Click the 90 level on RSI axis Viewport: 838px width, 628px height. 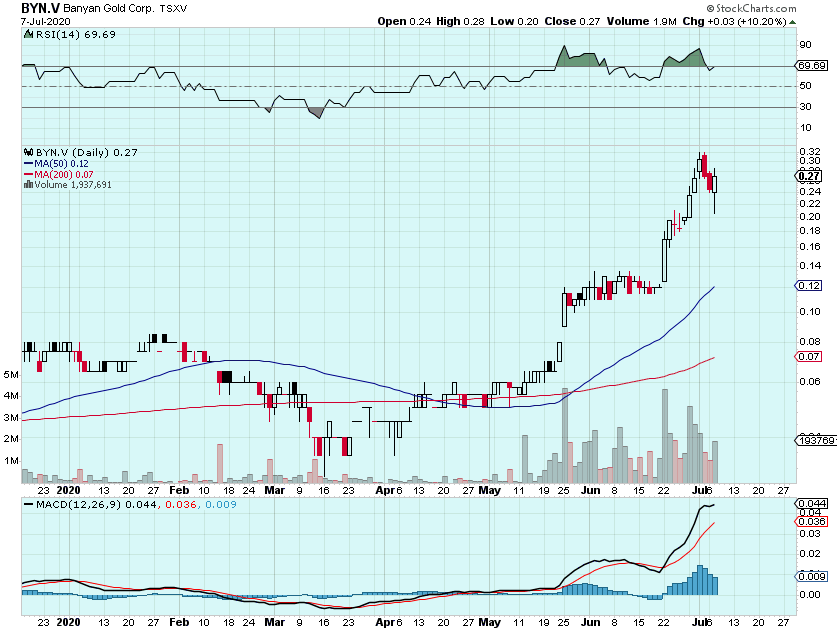[x=805, y=45]
